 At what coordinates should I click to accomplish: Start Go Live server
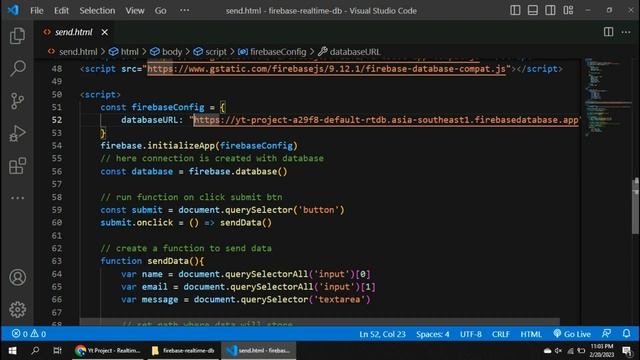click(572, 334)
